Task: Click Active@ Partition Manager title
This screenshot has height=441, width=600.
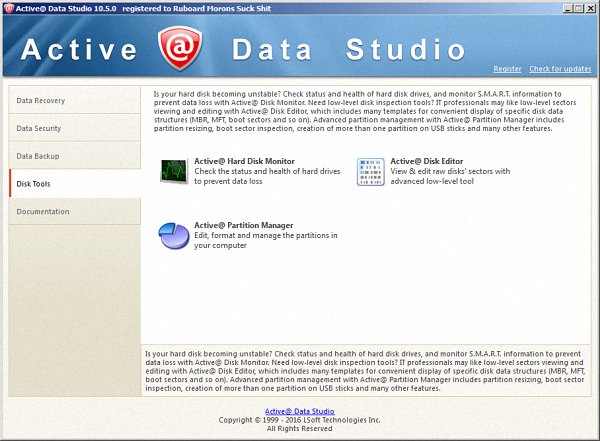Action: tap(244, 225)
